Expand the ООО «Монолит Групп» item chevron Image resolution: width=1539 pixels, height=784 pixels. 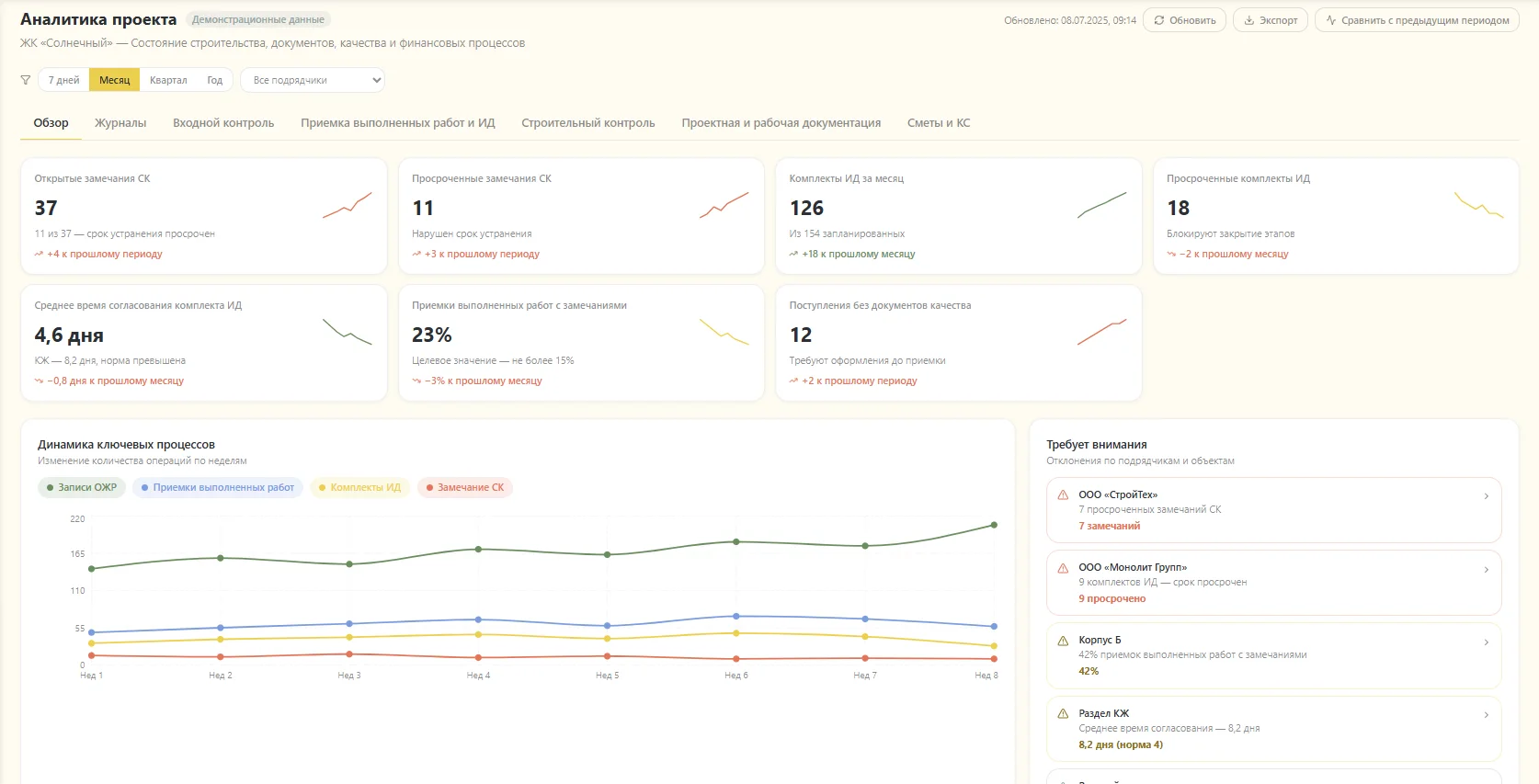pos(1487,570)
